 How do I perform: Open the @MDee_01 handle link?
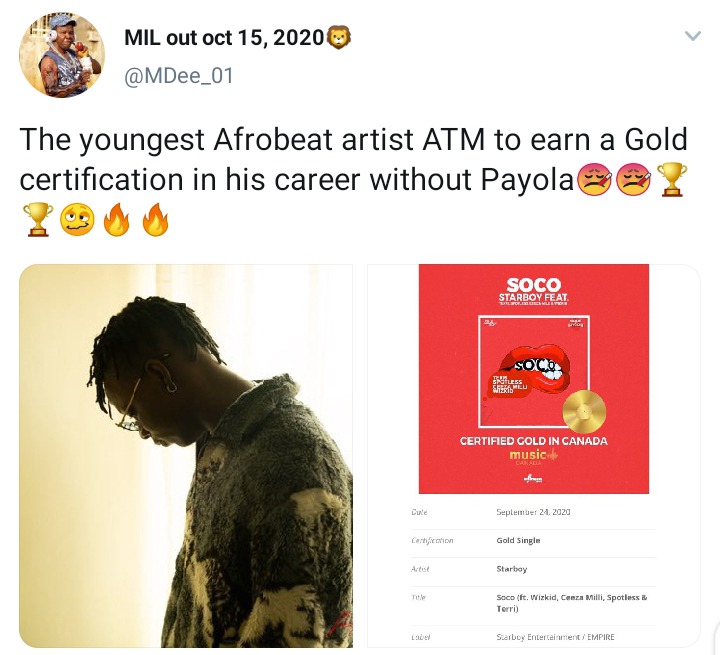pos(179,76)
